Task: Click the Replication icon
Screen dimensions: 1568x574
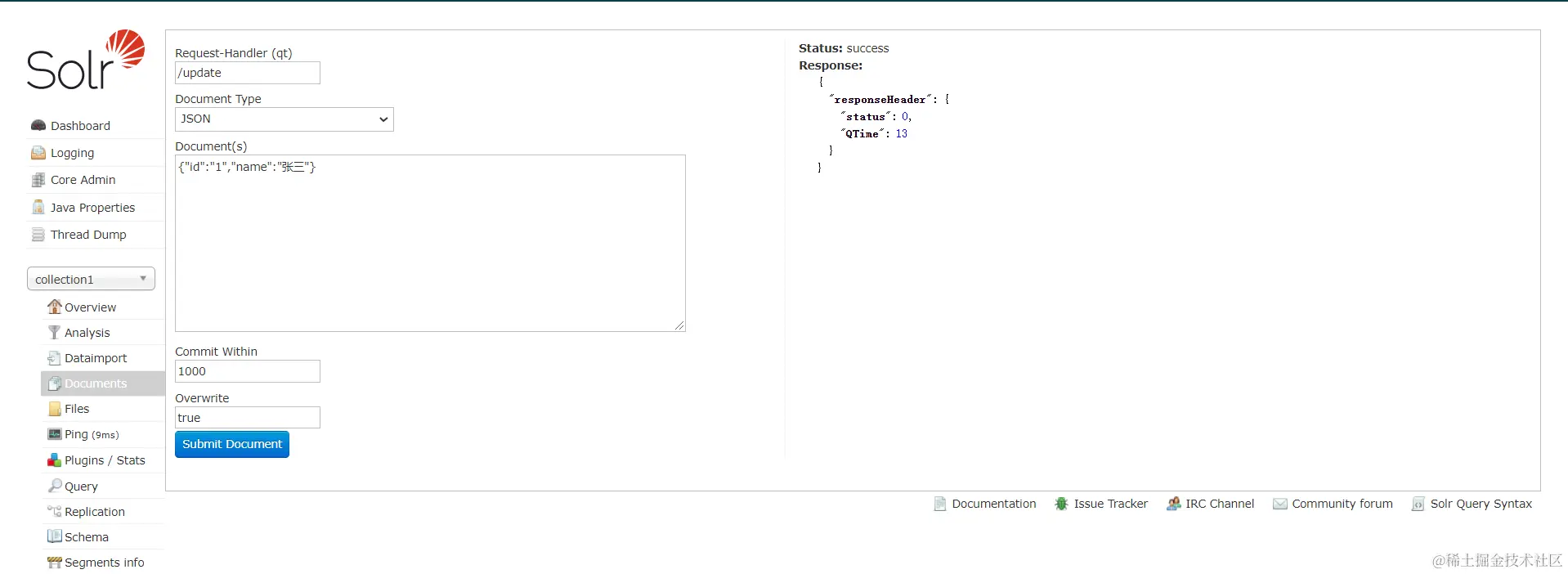Action: (55, 511)
